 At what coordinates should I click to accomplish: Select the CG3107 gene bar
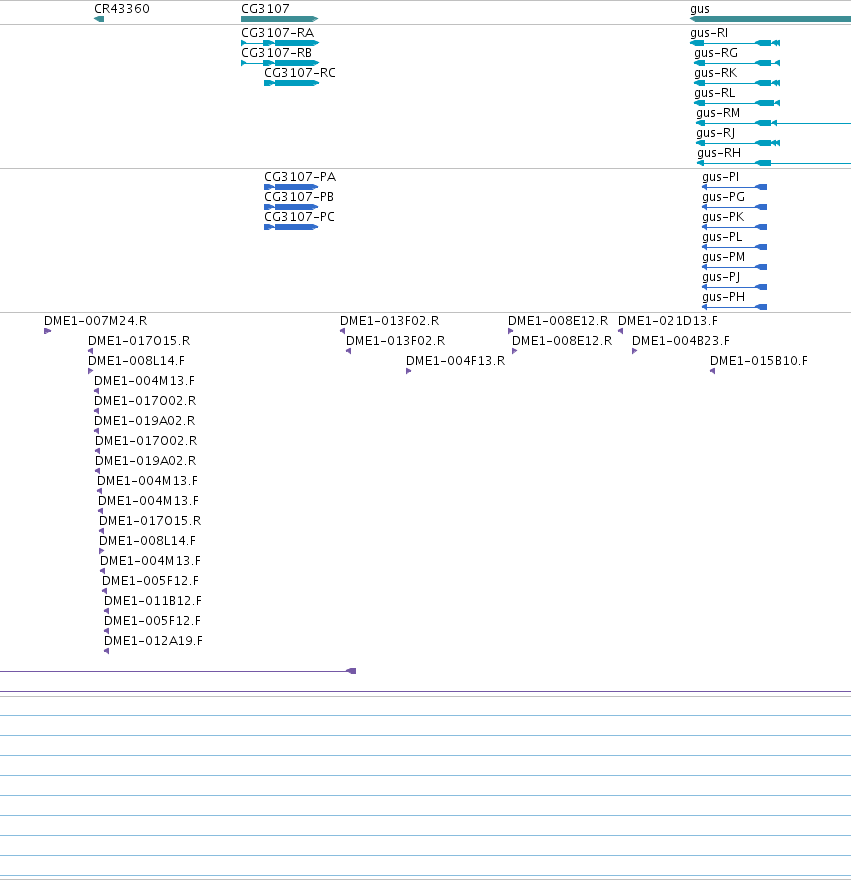[x=280, y=19]
